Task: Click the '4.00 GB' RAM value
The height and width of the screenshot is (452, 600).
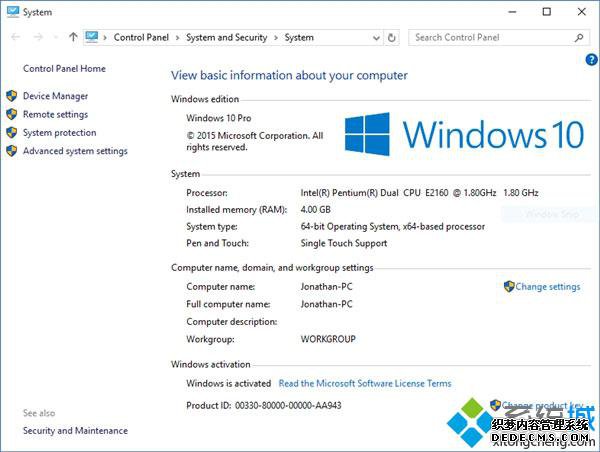Action: point(315,209)
